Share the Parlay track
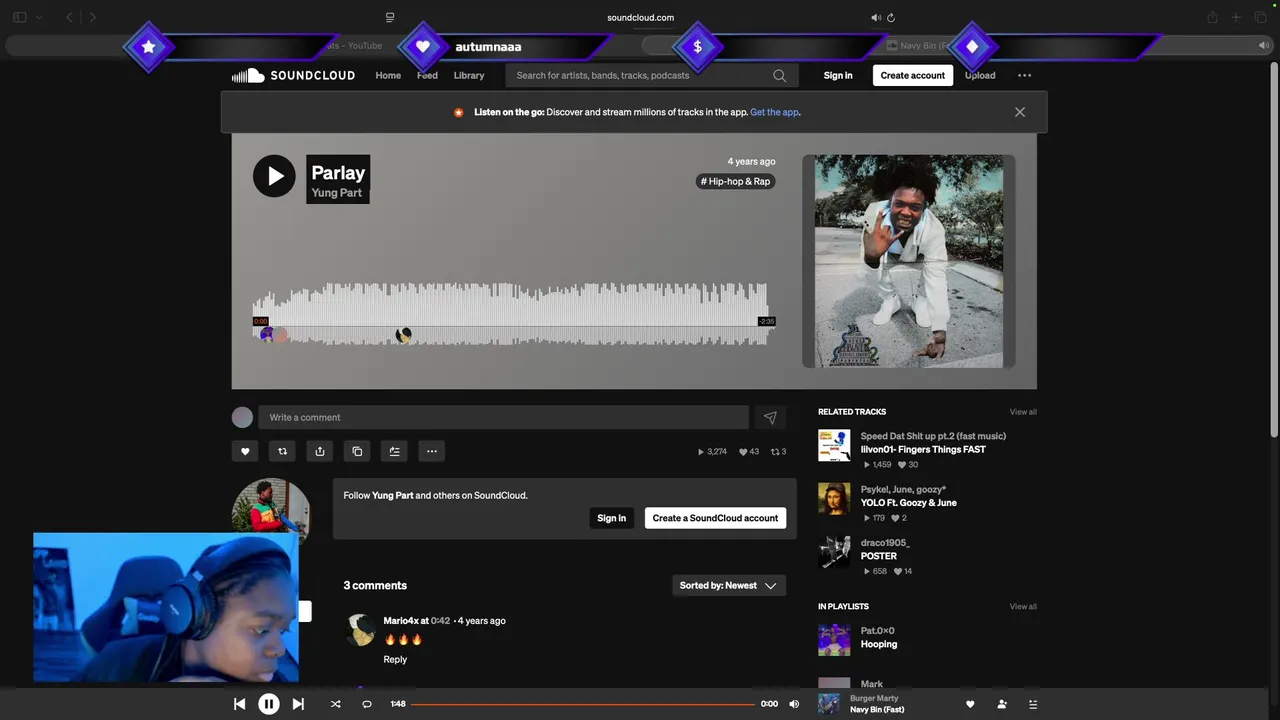 320,451
